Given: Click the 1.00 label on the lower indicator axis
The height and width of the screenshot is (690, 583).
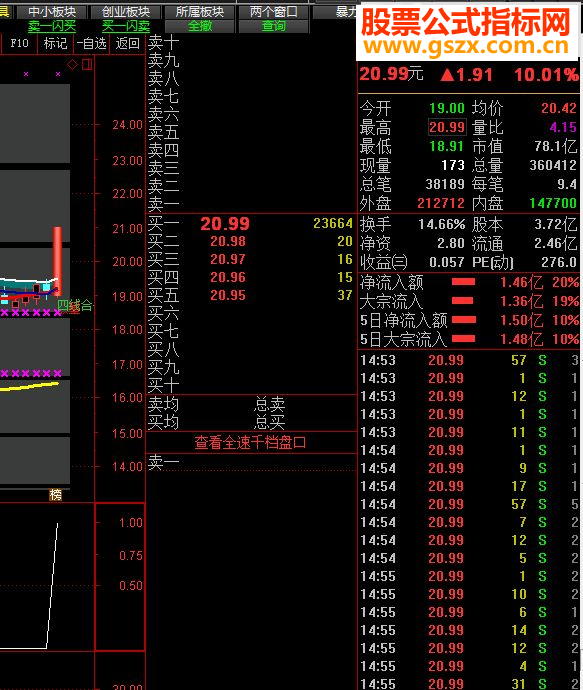Looking at the screenshot, I should pos(131,523).
